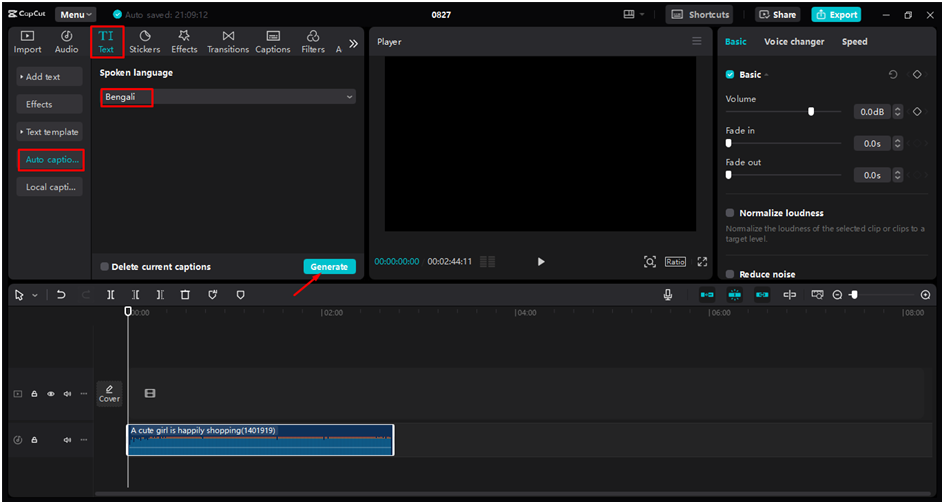Switch to the Stickers tab
944x504 pixels.
tap(144, 42)
